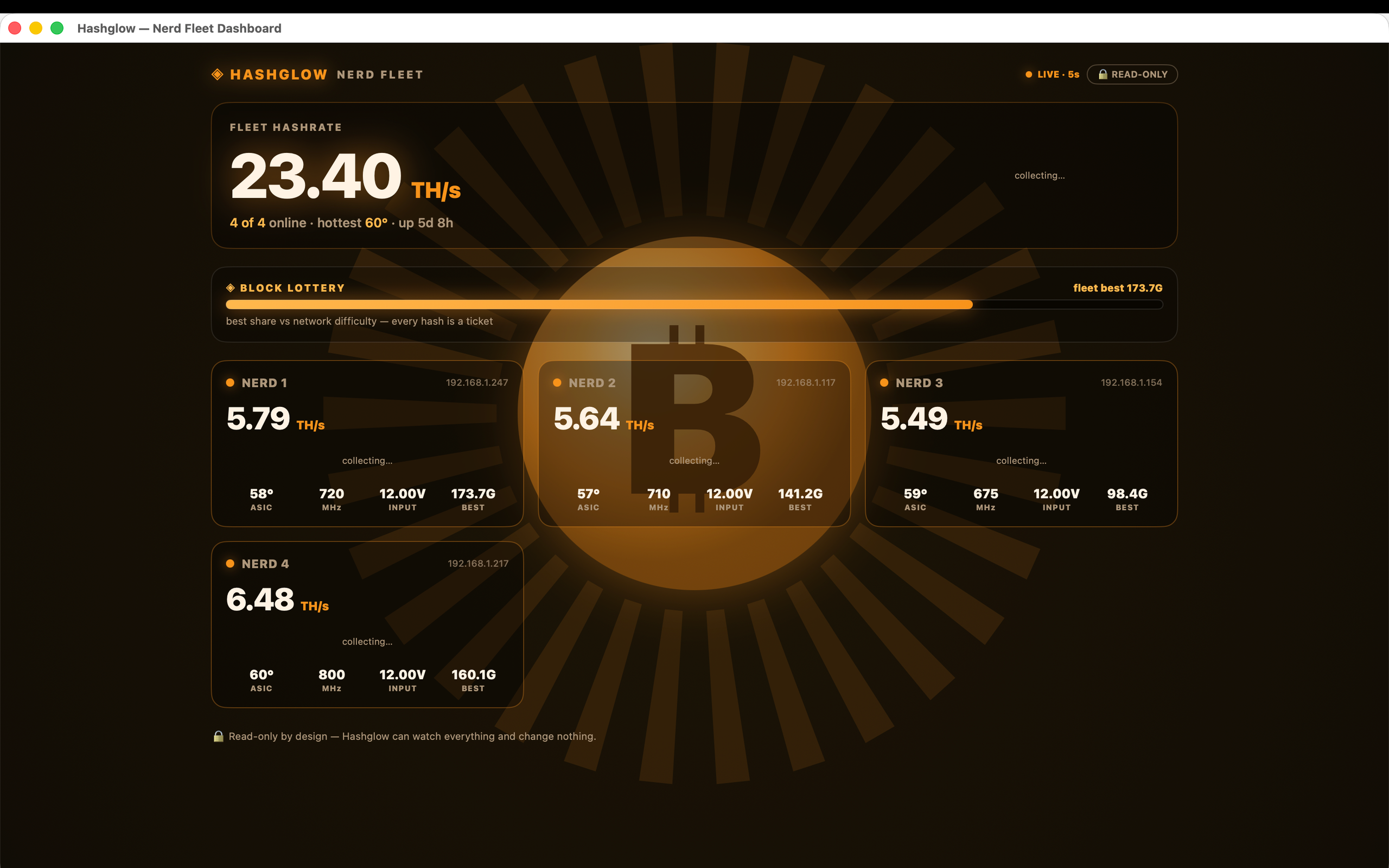Click the green fullscreen window button

[x=57, y=28]
